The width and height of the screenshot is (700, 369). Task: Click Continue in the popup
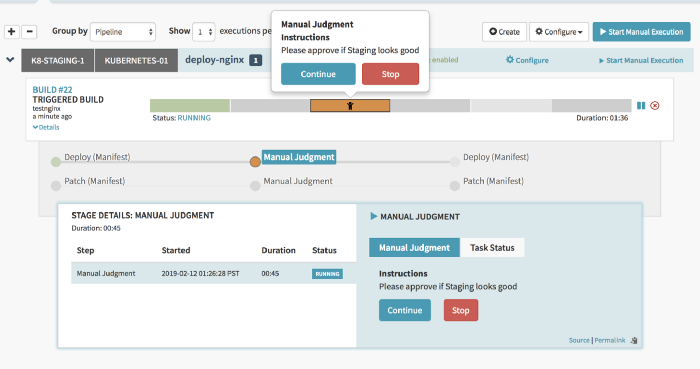318,74
